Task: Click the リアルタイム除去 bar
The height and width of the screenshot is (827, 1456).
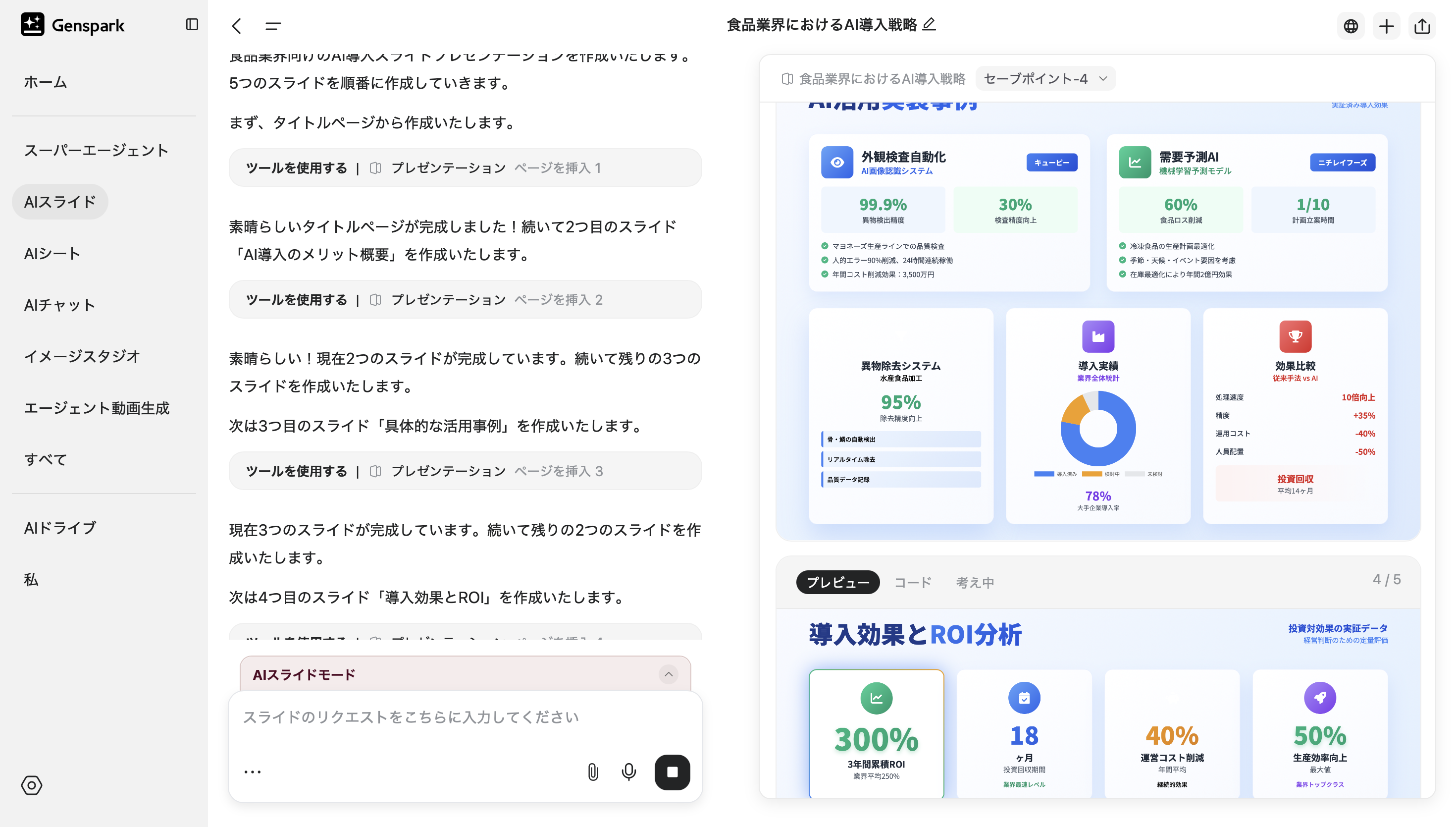Action: point(900,459)
